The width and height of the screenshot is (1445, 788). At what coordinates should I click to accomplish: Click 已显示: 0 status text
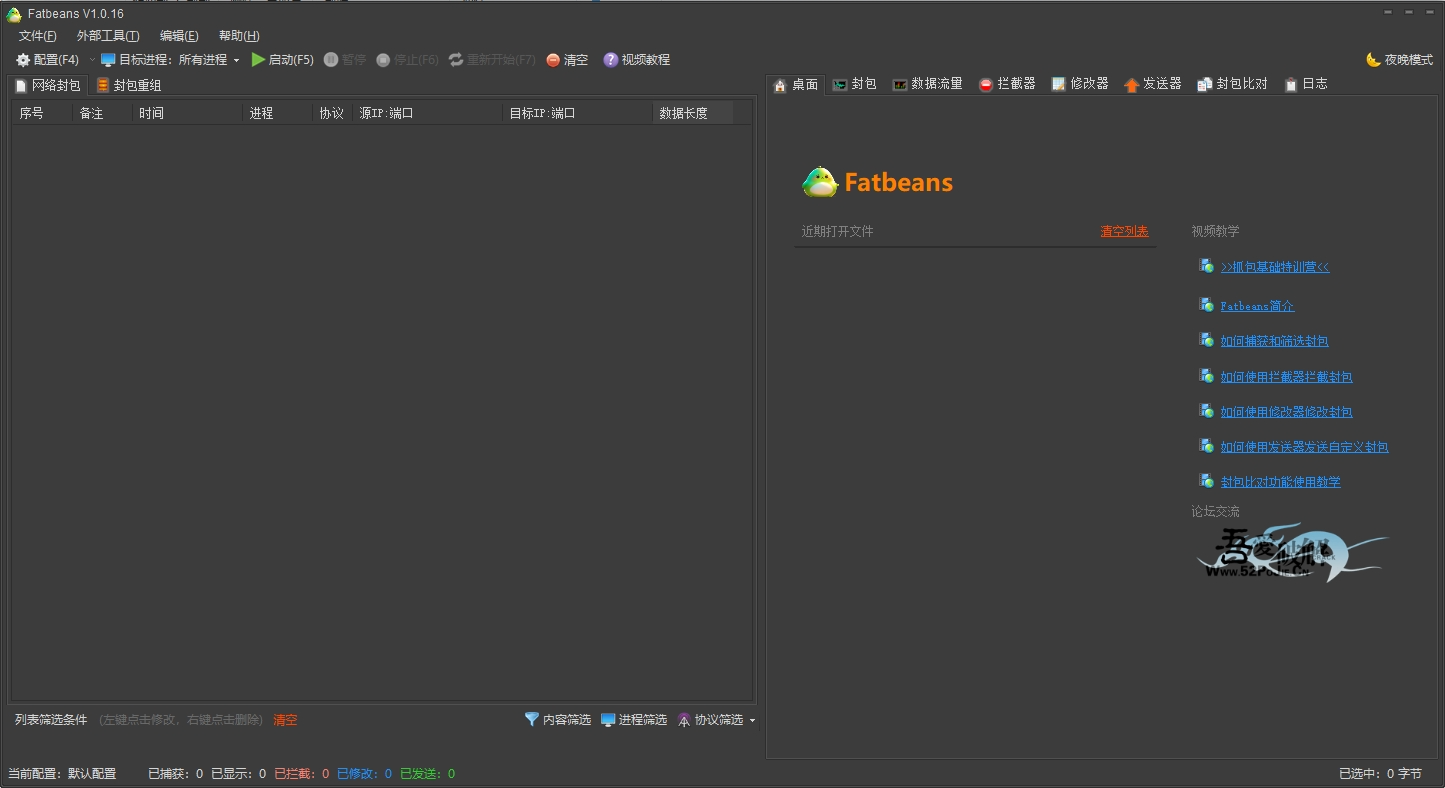click(238, 774)
